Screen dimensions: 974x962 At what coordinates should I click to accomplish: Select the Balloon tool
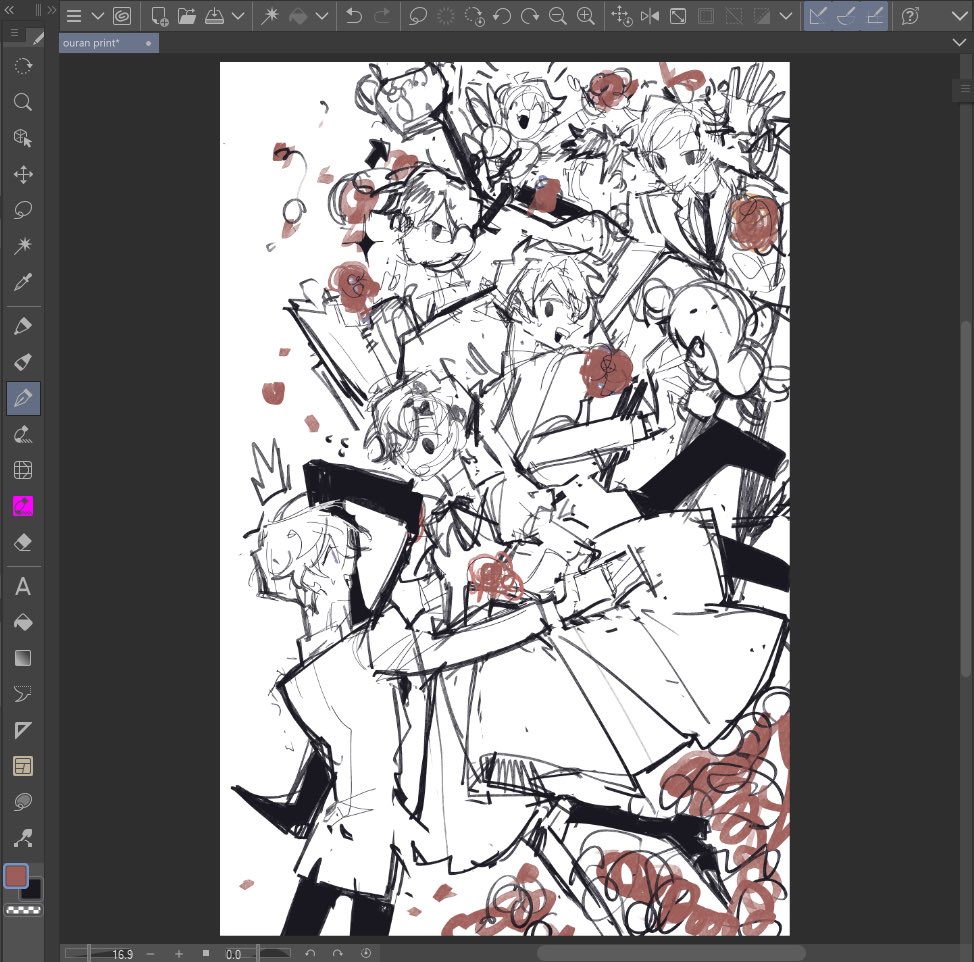pos(23,802)
